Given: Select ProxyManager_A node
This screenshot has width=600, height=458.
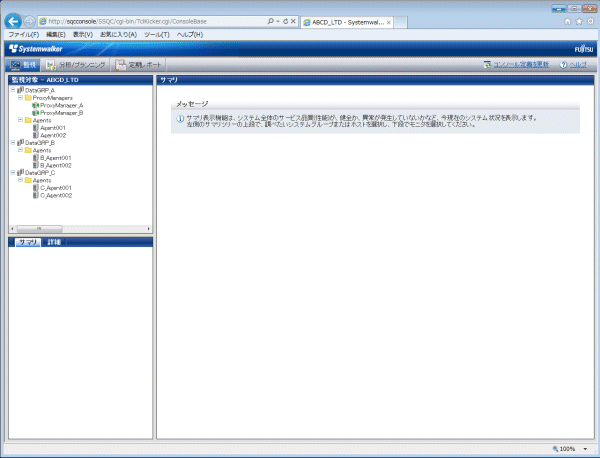Looking at the screenshot, I should pos(62,105).
